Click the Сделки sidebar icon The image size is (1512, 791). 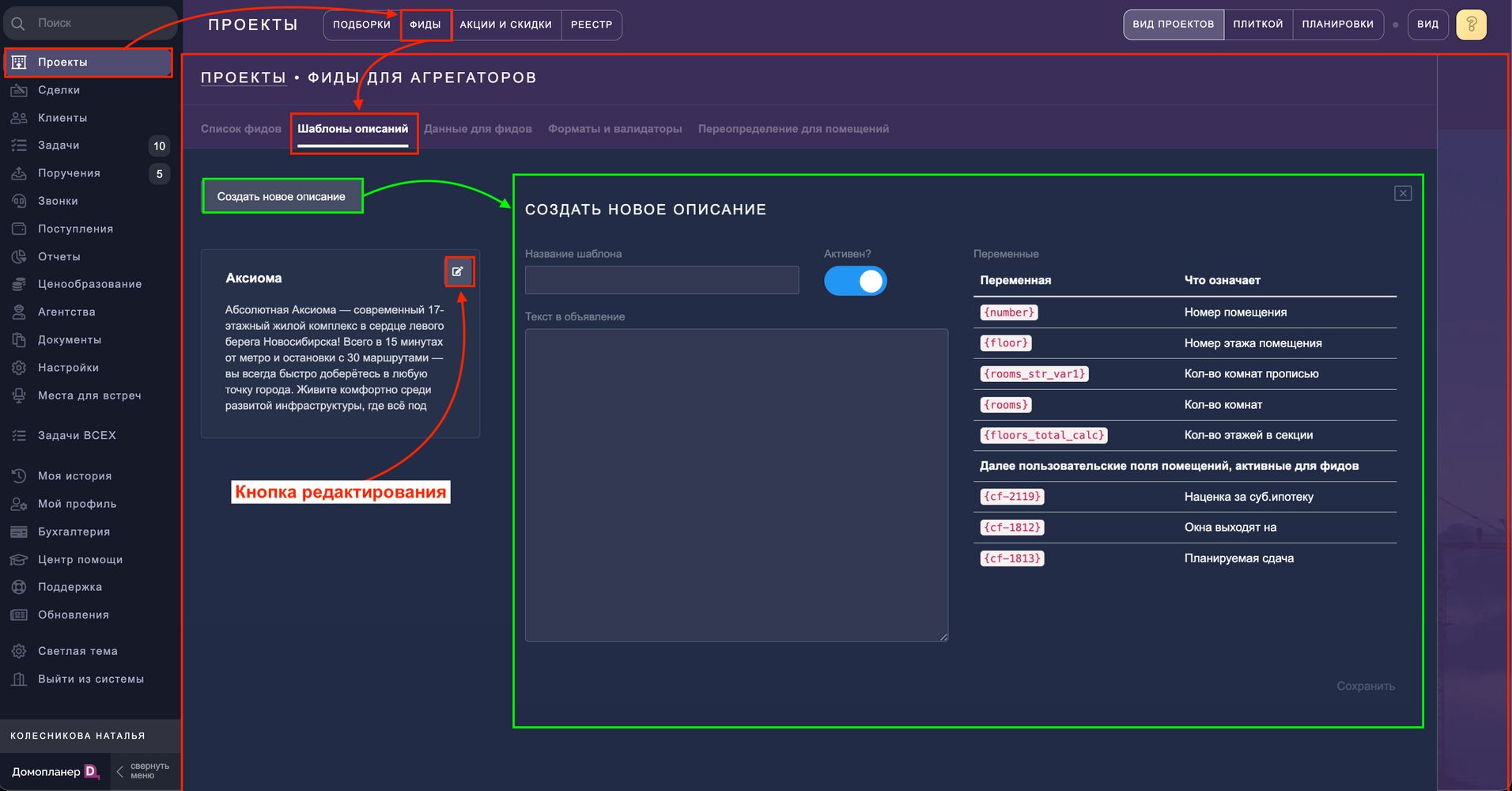pyautogui.click(x=19, y=90)
